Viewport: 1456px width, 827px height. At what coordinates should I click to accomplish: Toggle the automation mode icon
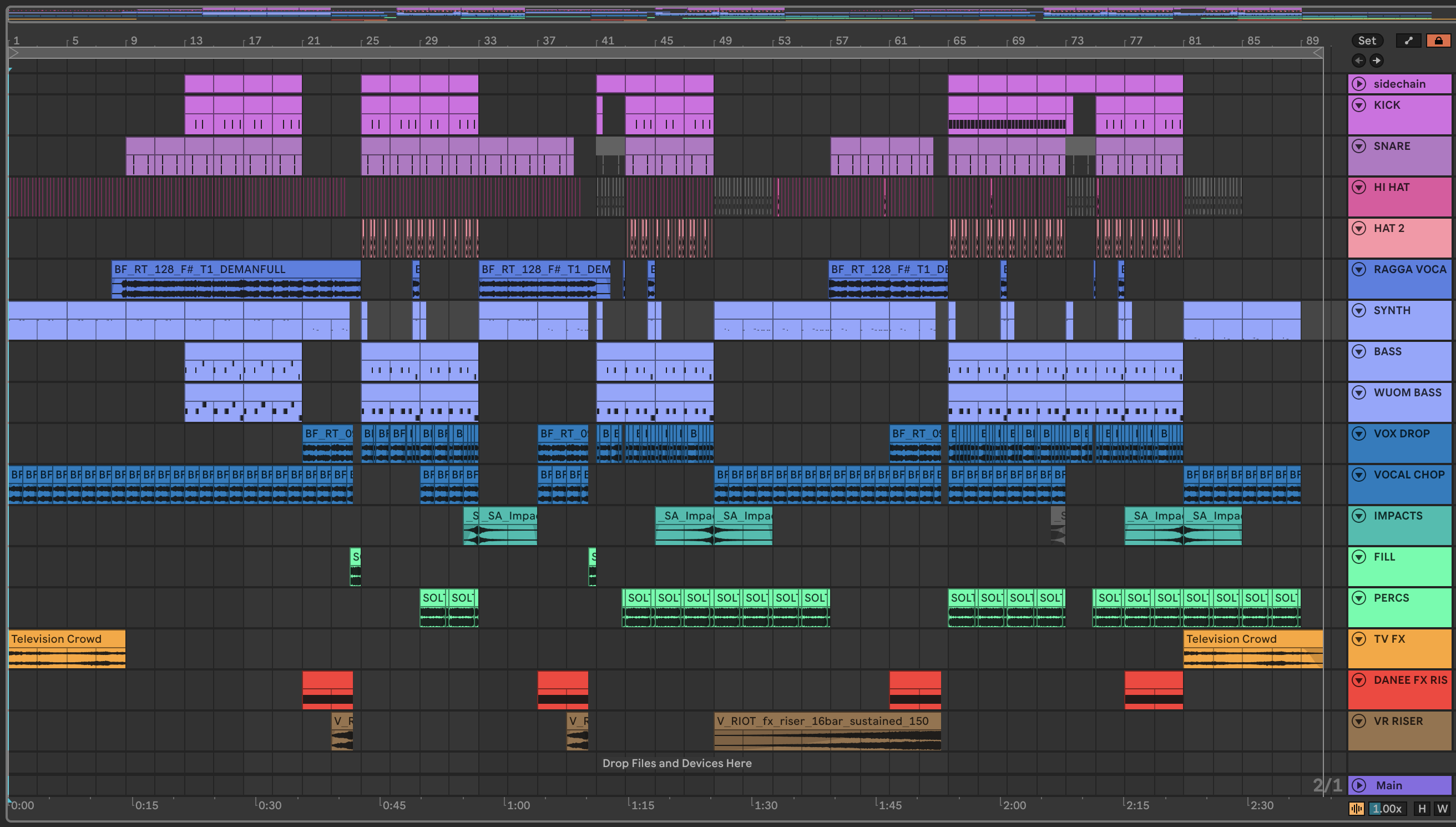[1408, 41]
